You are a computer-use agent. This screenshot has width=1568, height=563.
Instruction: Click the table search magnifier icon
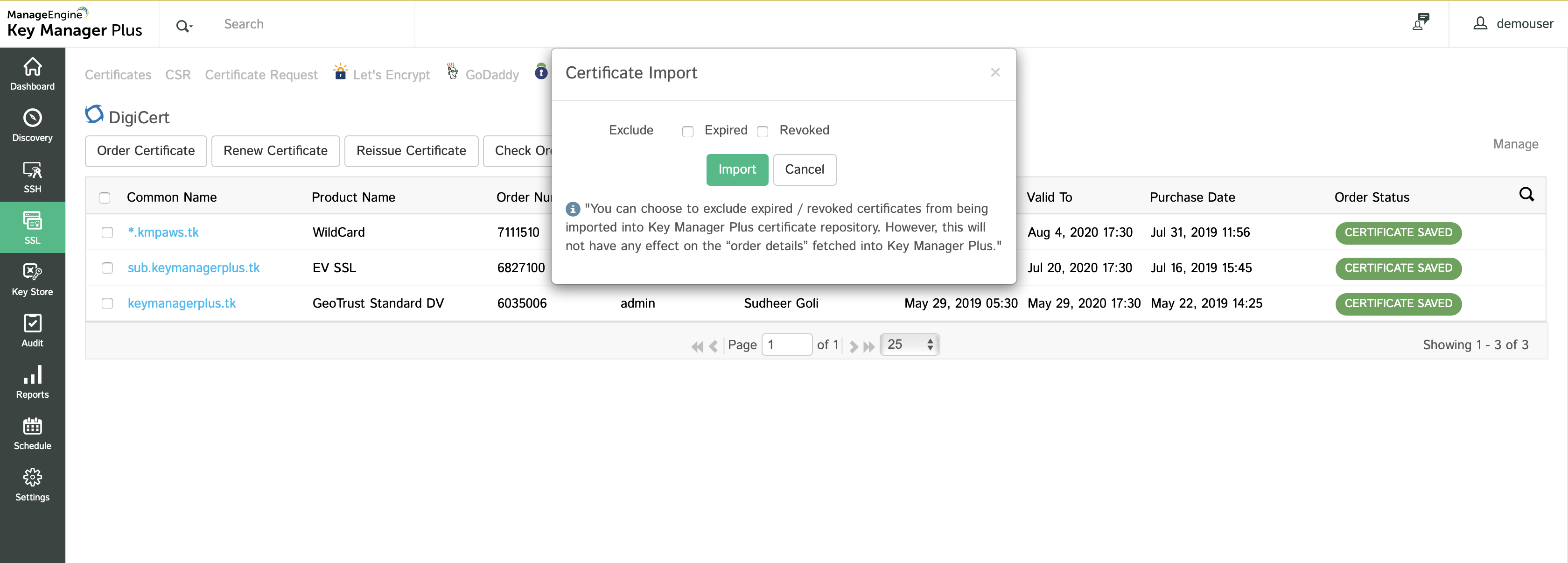[x=1526, y=195]
